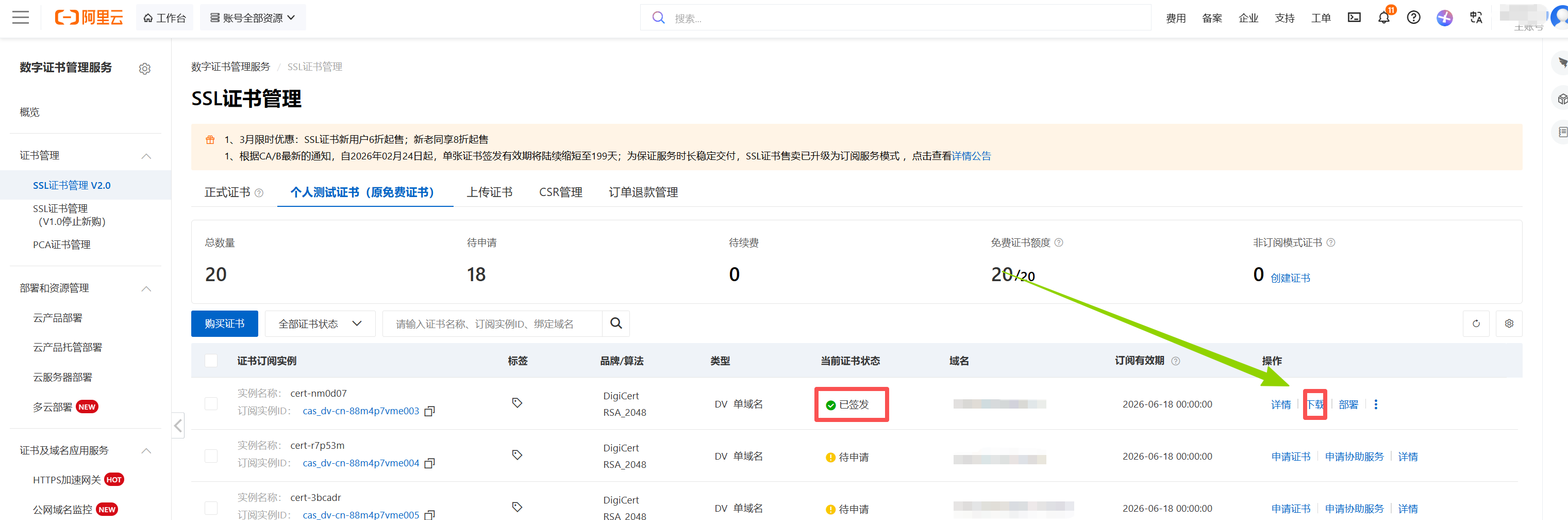Switch to the 正式证书 tab
The height and width of the screenshot is (520, 1568).
point(227,192)
